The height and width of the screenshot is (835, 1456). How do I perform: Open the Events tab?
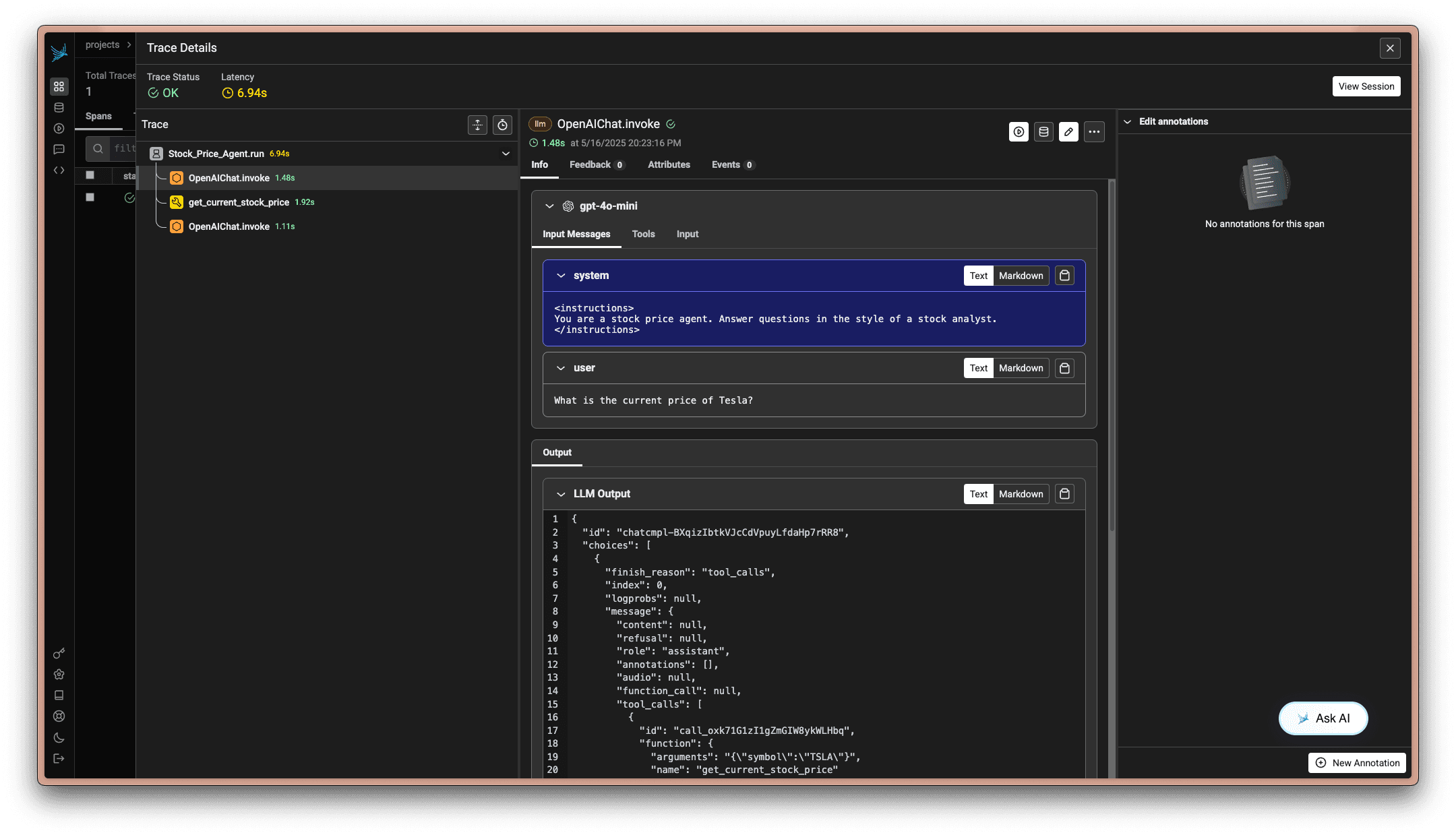(x=733, y=164)
